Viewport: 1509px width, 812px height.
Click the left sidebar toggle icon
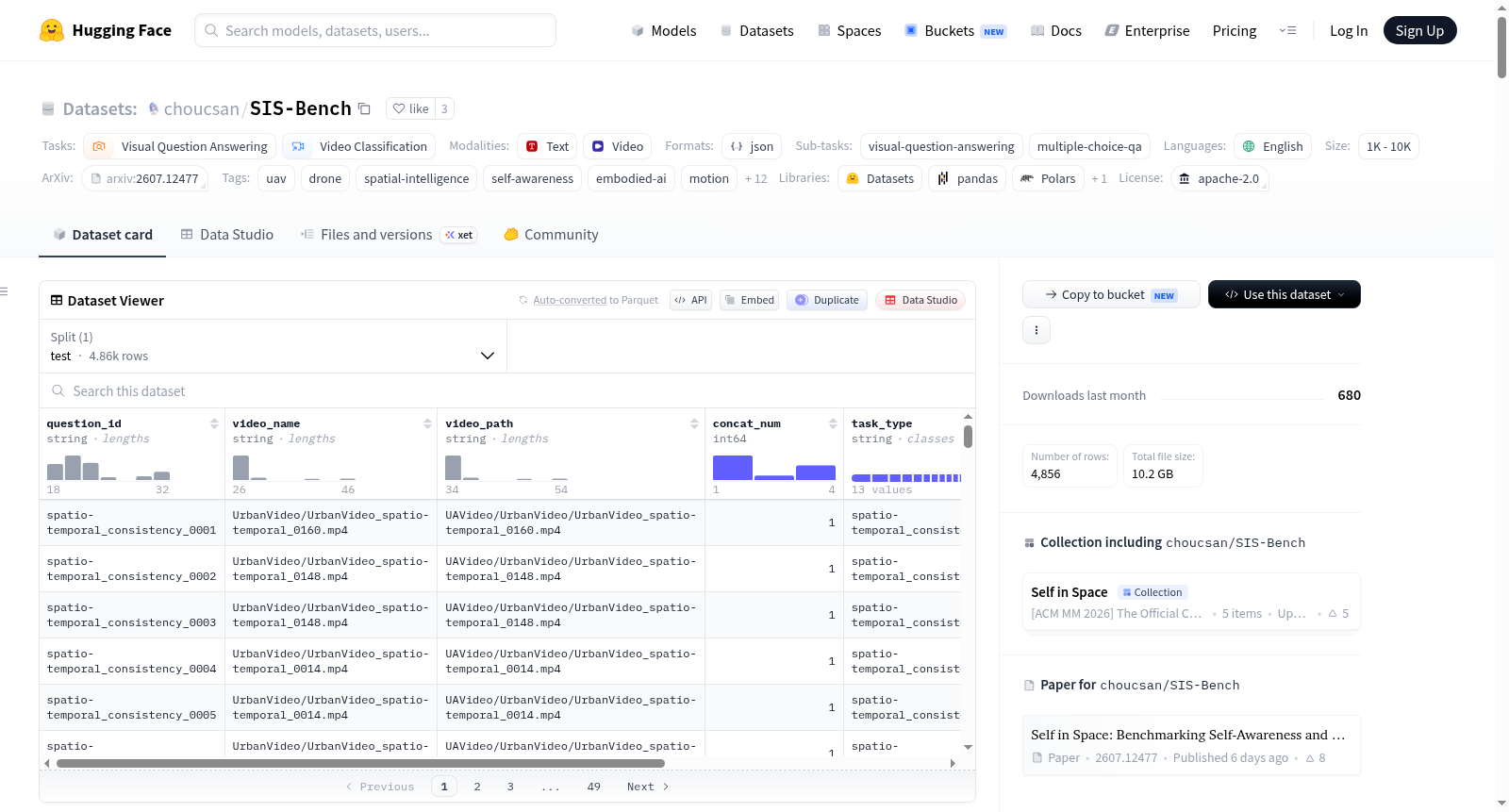click(4, 291)
